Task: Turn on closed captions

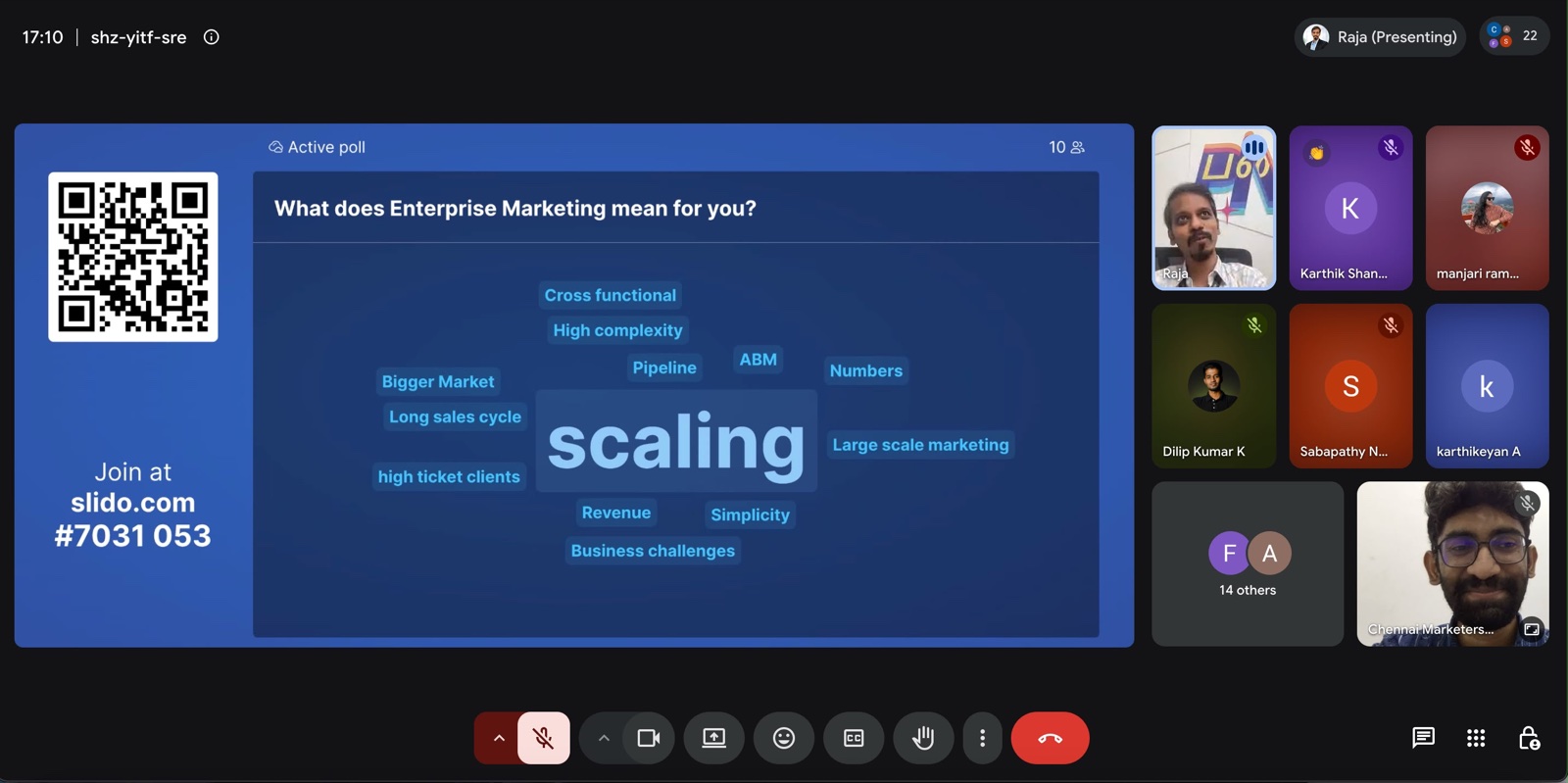Action: [x=854, y=738]
